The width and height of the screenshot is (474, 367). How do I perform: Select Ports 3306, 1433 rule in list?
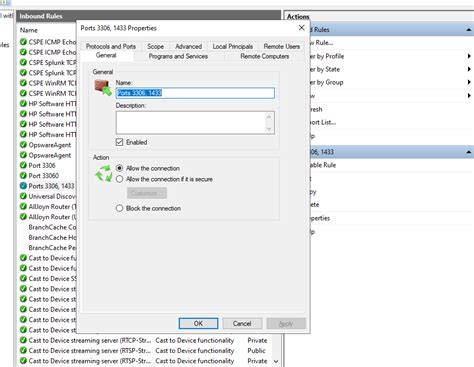click(51, 186)
